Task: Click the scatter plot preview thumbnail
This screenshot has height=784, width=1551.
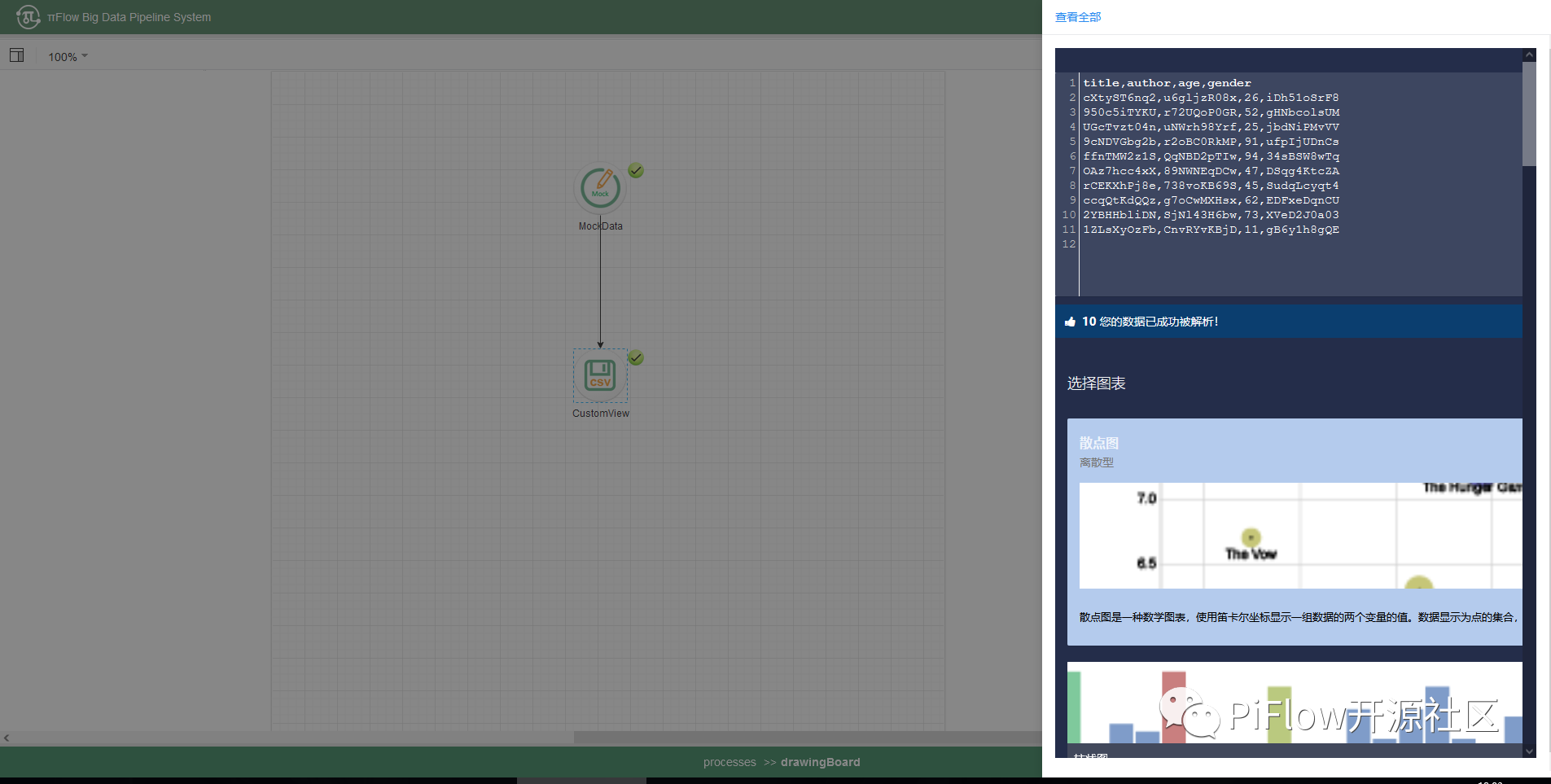Action: point(1299,535)
